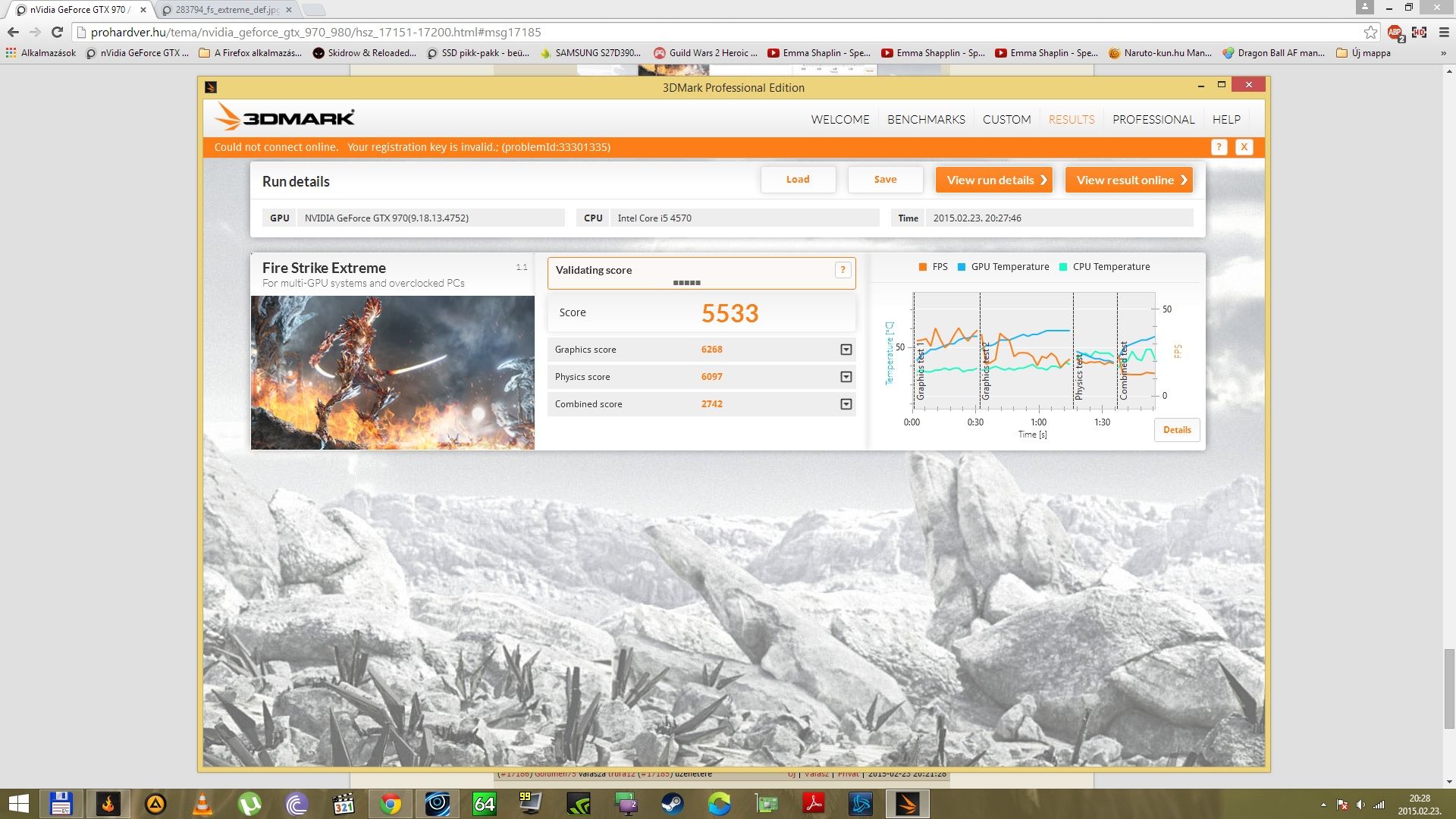Screen dimensions: 1456x819
Task: Reload the prohardver.hu page
Action: coord(57,32)
